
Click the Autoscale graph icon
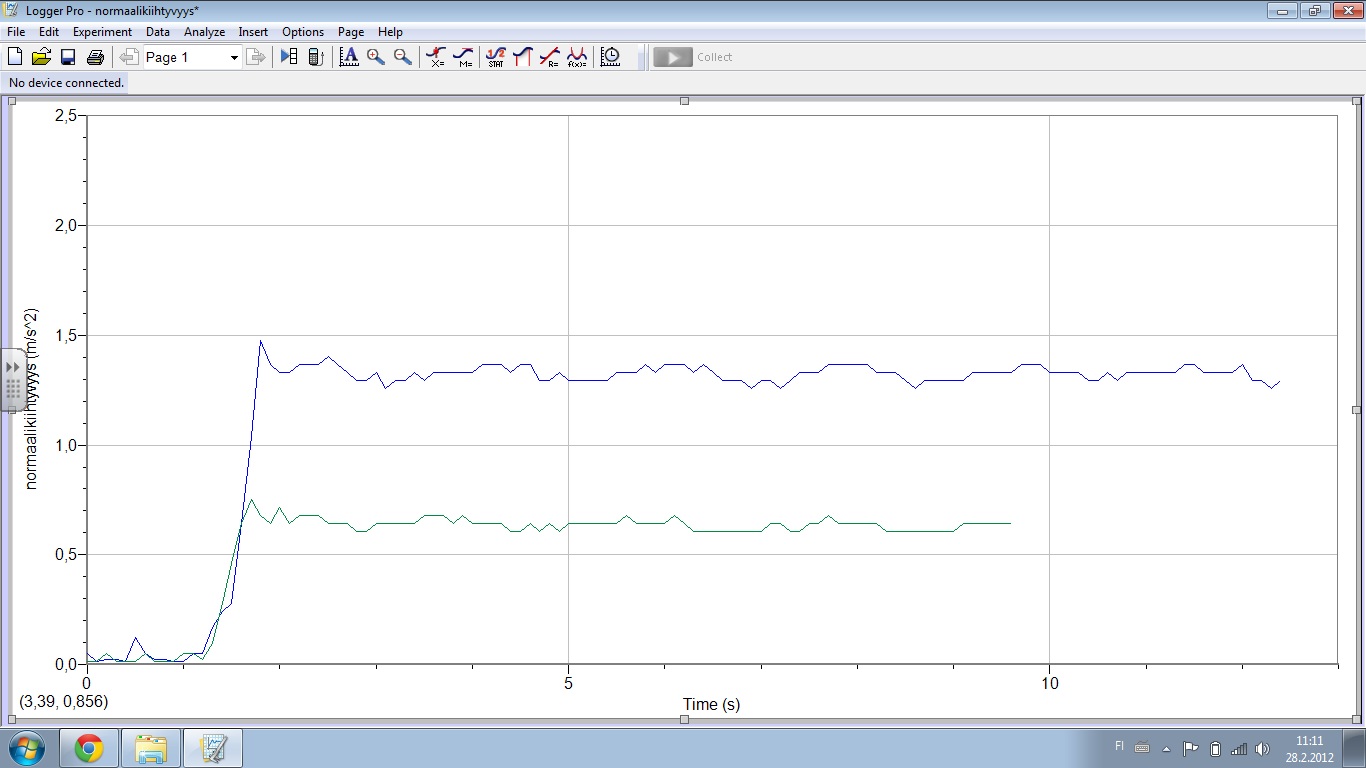click(x=349, y=57)
